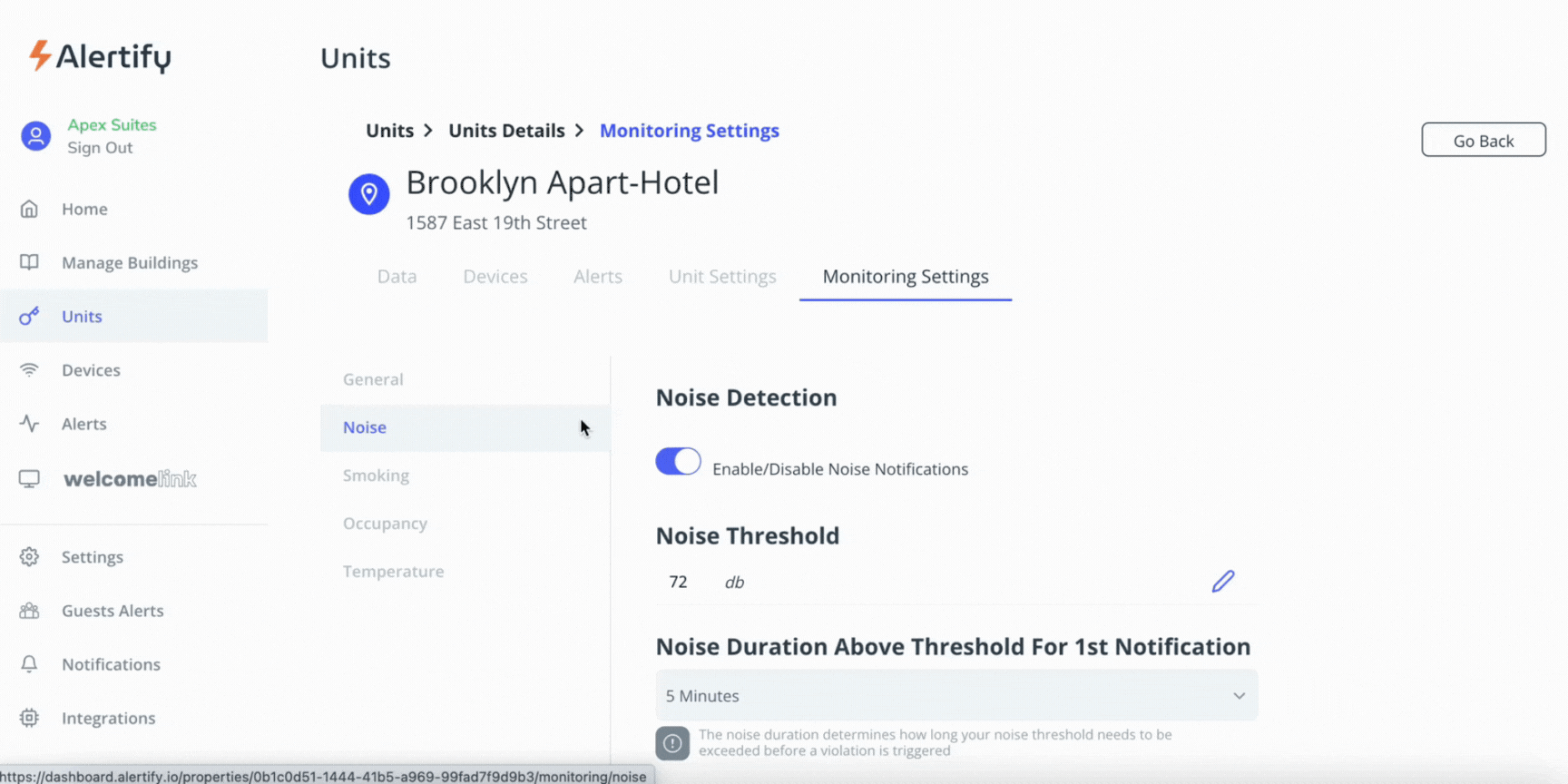
Task: Switch to the Unit Settings tab
Action: coord(721,277)
